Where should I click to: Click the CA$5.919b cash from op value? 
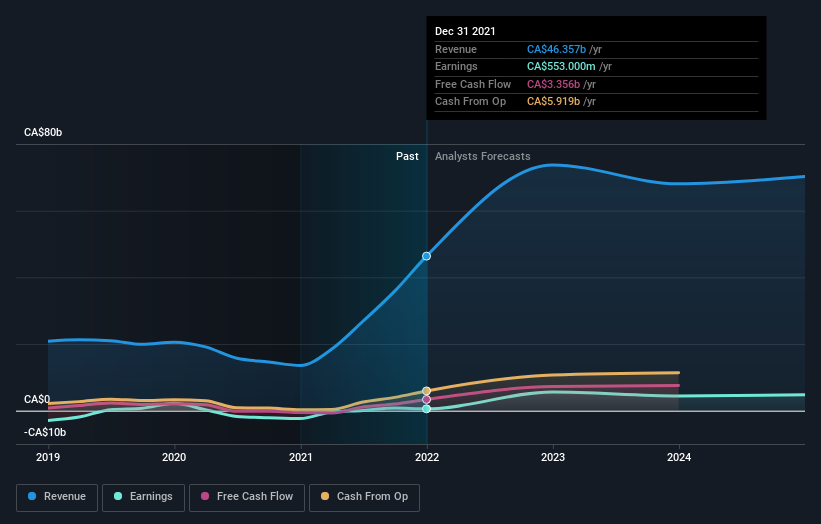[x=553, y=102]
